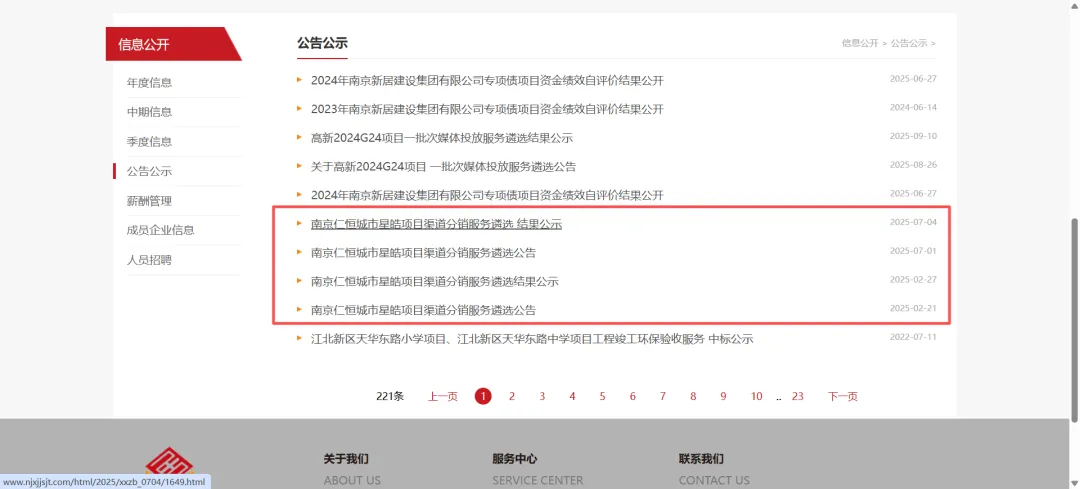Open 中期信息 in the sidebar
This screenshot has height=489, width=1080.
pyautogui.click(x=149, y=112)
